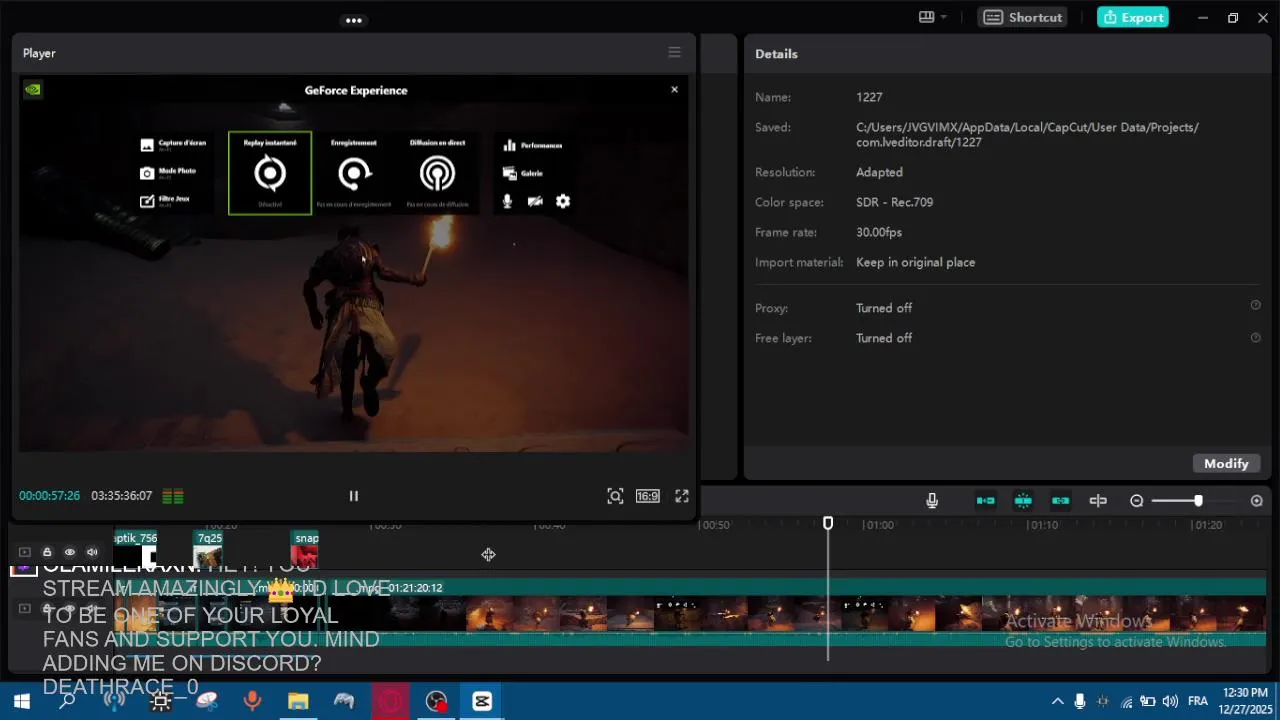1280x720 pixels.
Task: Close the GeForce Experience overlay
Action: [x=674, y=90]
